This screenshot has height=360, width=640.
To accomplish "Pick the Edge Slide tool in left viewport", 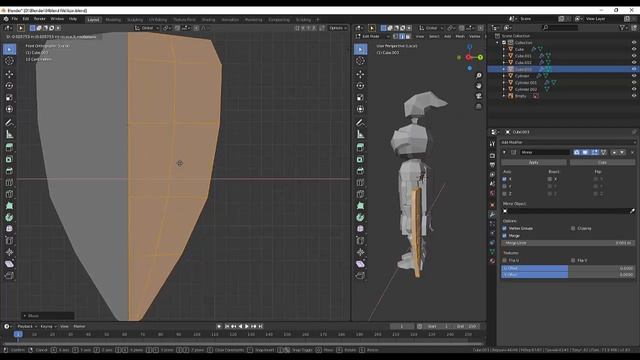I will click(x=9, y=240).
